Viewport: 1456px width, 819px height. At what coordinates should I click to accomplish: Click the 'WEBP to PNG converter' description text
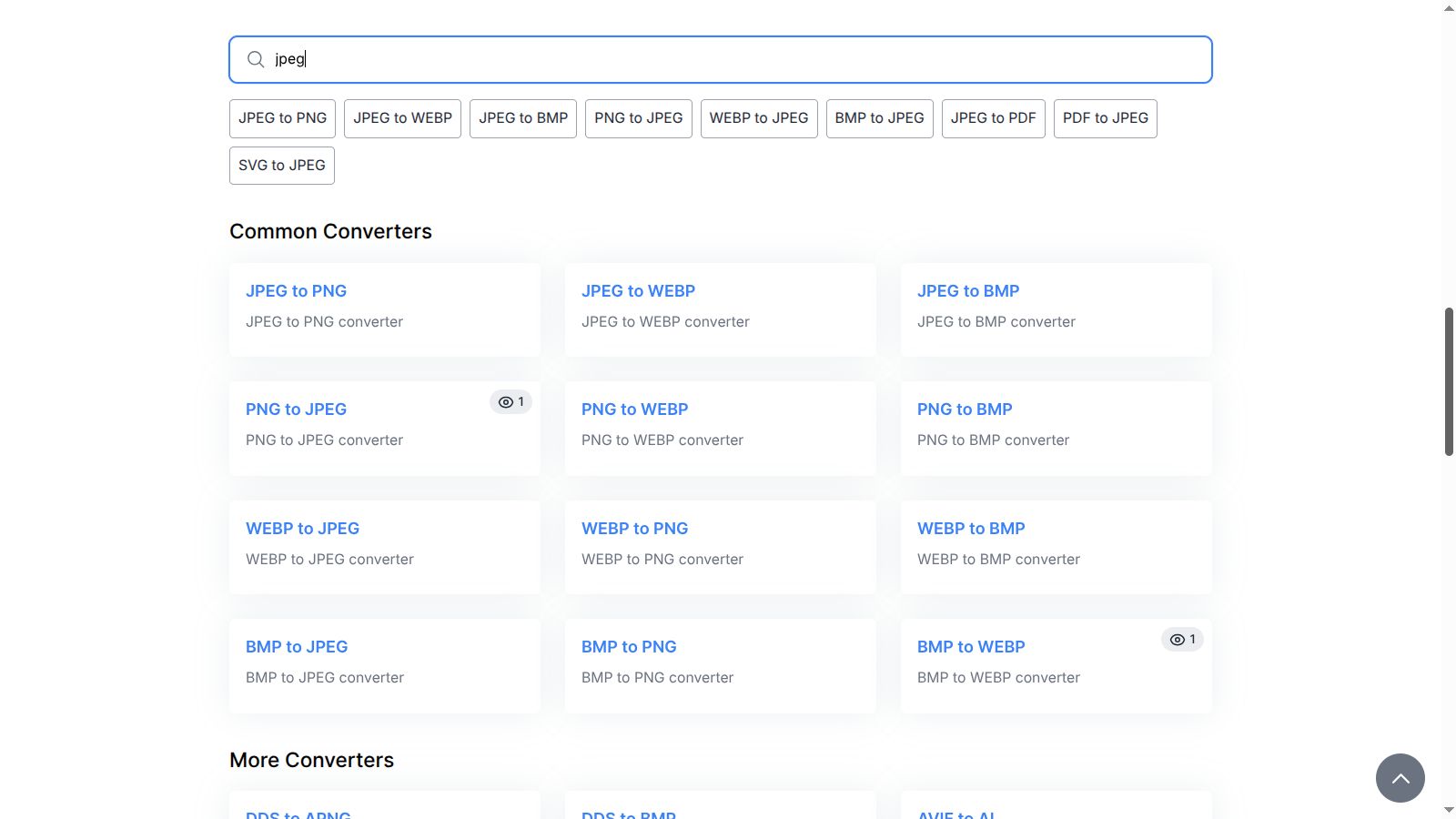click(662, 560)
